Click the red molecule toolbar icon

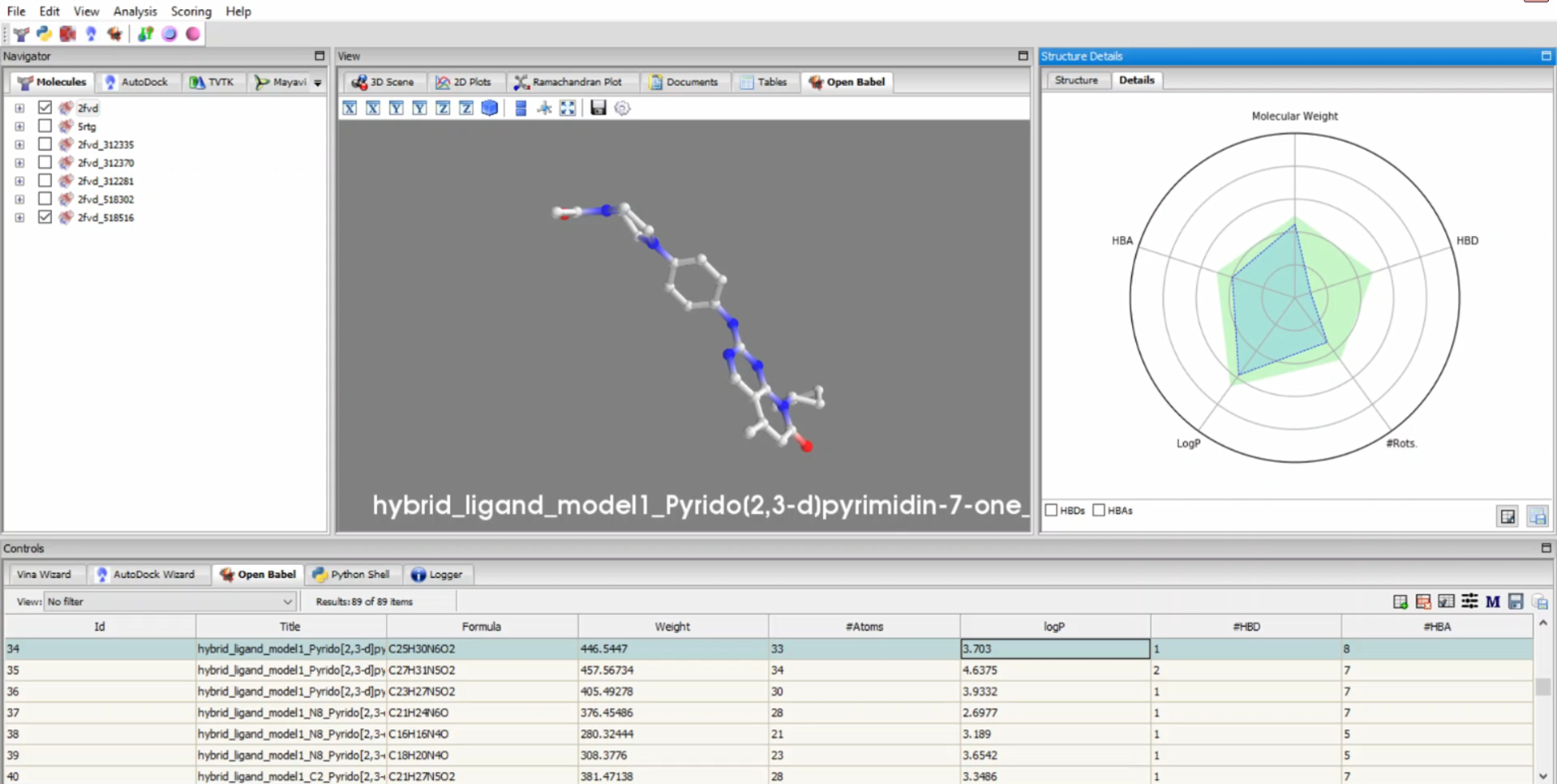coord(67,34)
